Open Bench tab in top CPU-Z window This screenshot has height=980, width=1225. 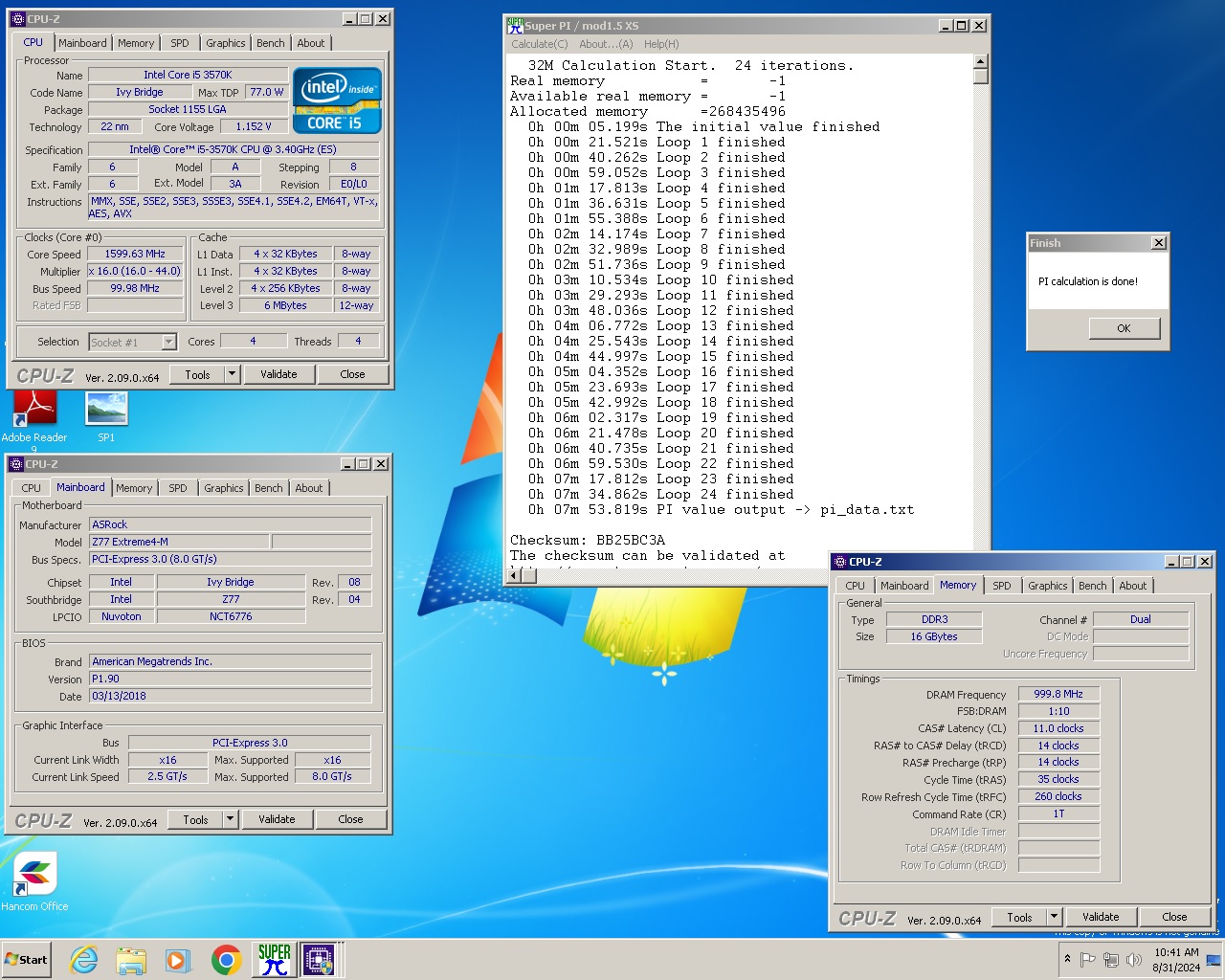[271, 43]
